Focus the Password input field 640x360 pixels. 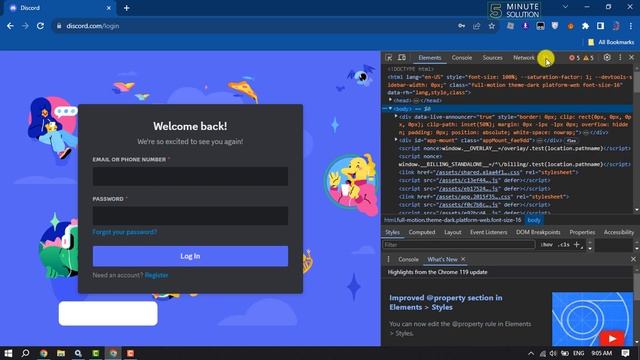pyautogui.click(x=190, y=216)
